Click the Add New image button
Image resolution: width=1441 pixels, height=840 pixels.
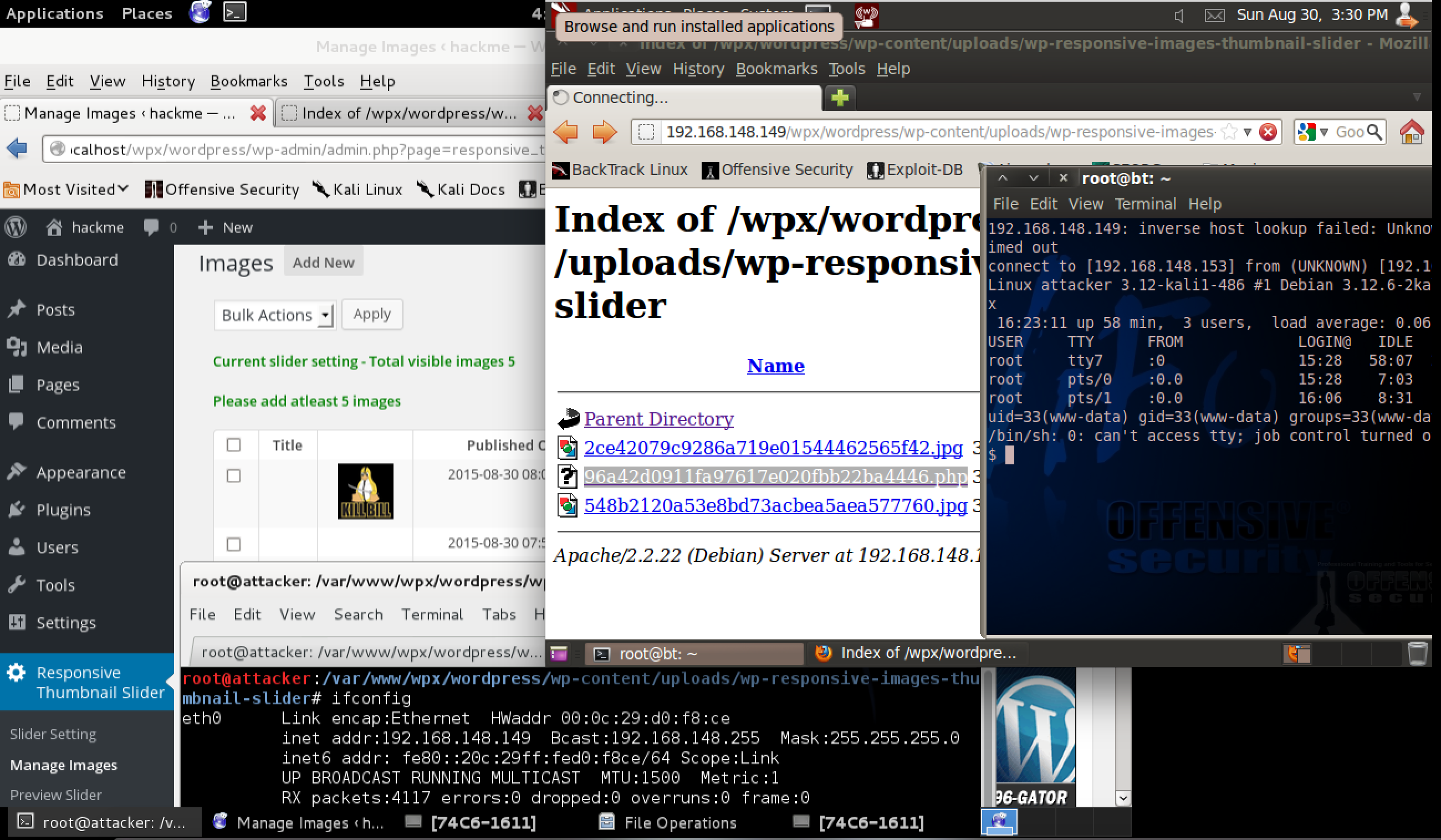(323, 263)
